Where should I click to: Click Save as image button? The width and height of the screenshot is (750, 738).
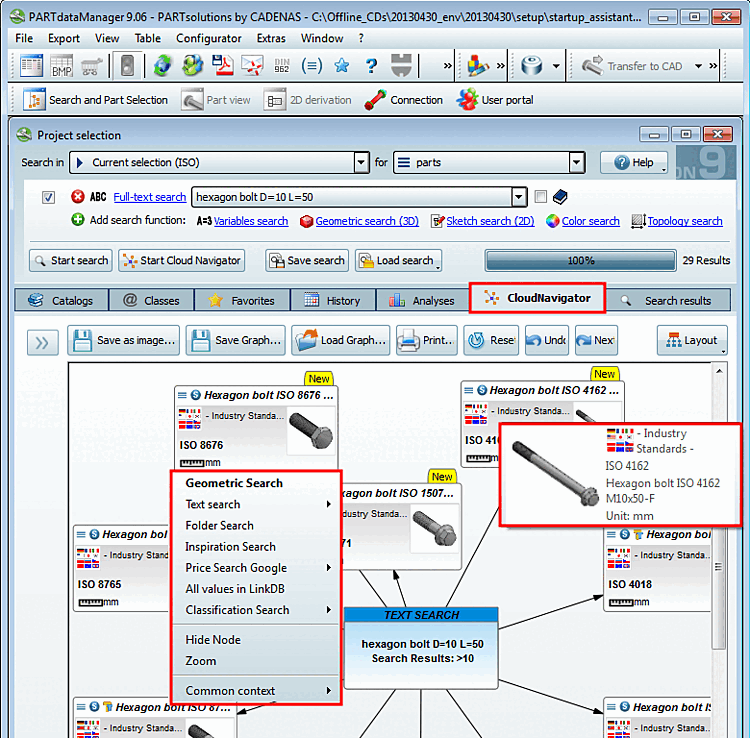(x=124, y=341)
